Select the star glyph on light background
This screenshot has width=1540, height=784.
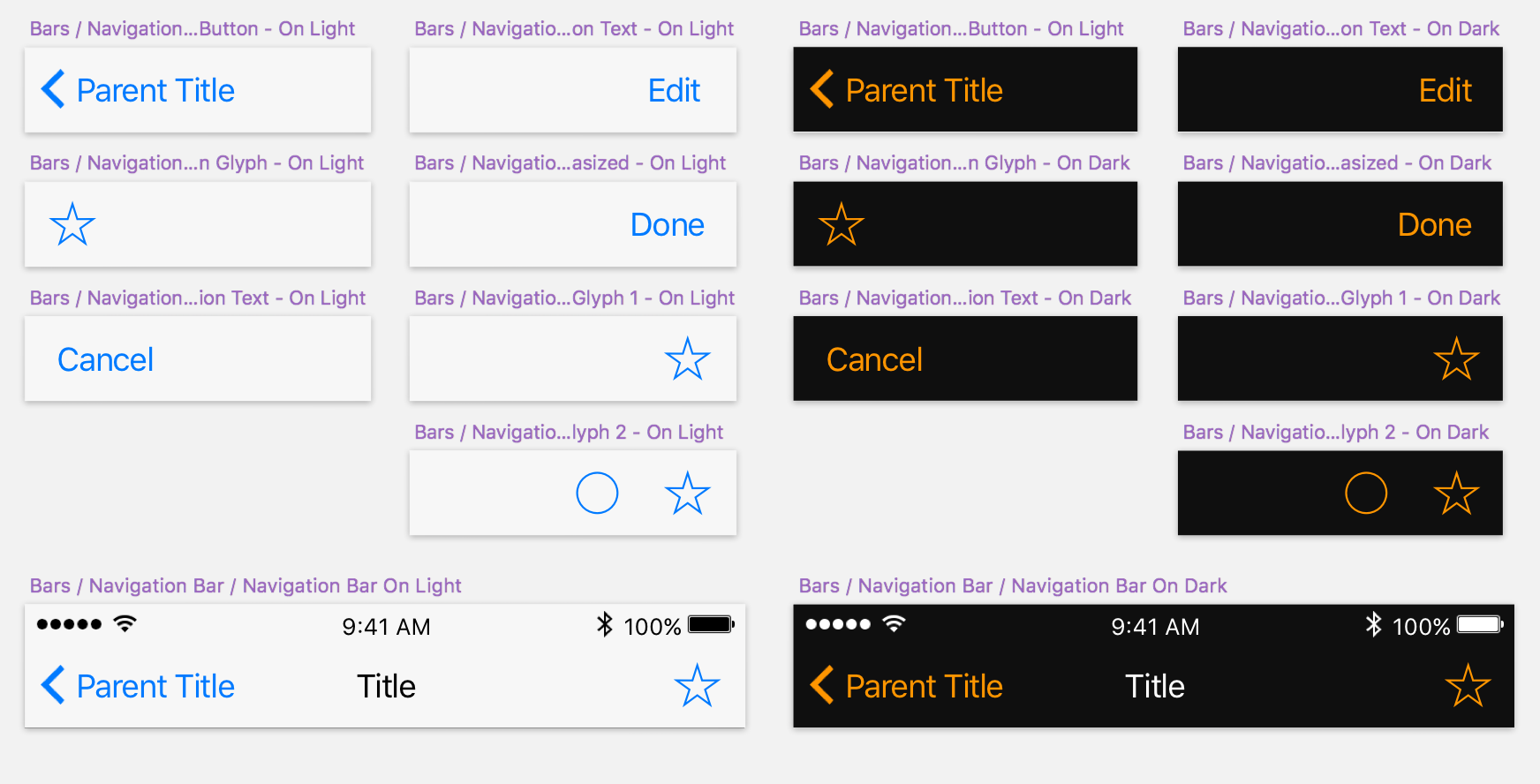tap(71, 224)
